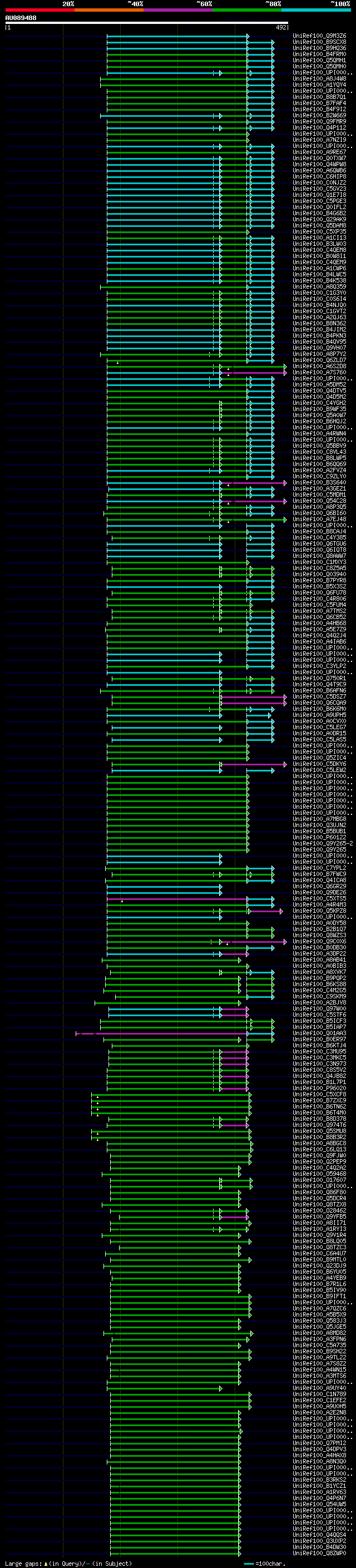
Task: Click the purple ~60% identity legend segment
Action: [179, 10]
